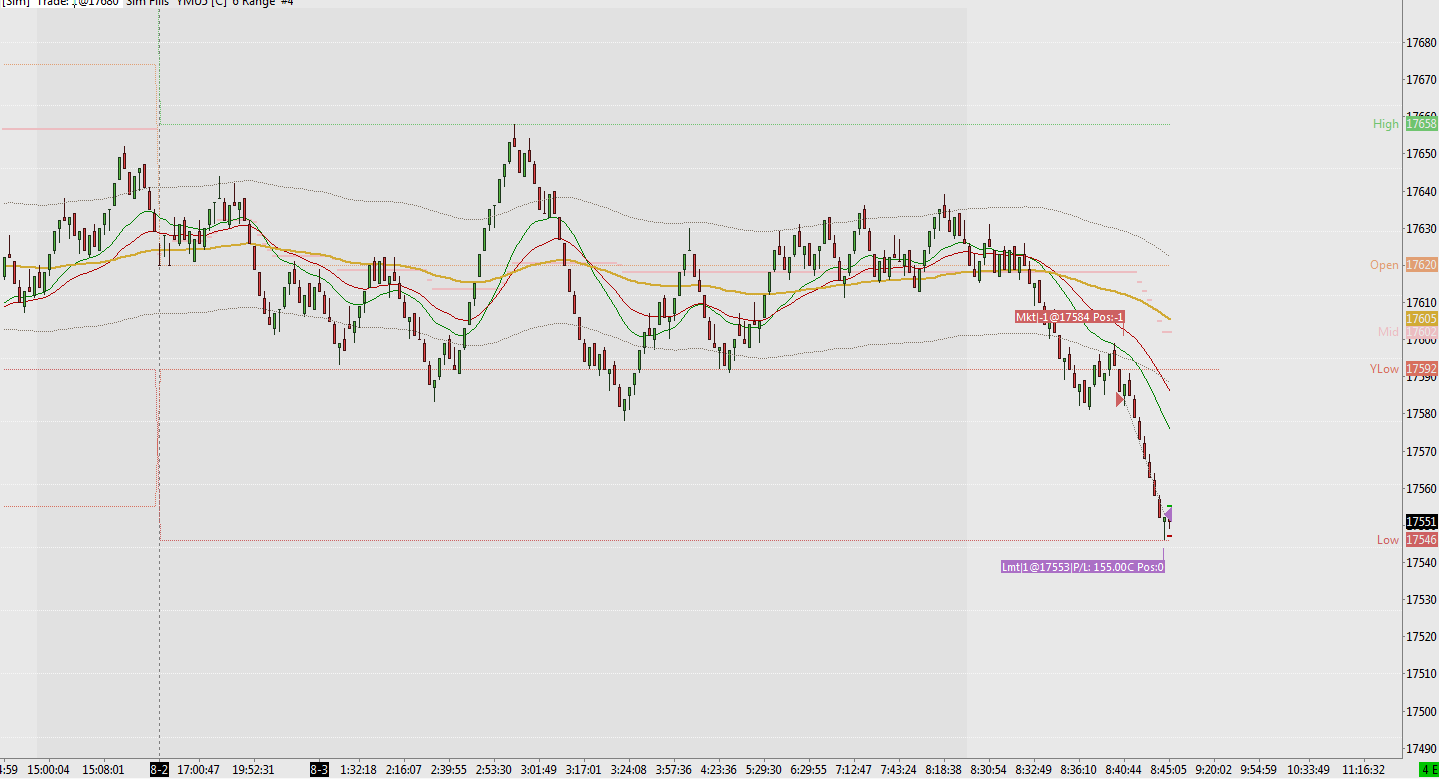Viewport: 1439px width, 779px height.
Task: Click the gold 17605 moving-average price tag
Action: 1421,317
